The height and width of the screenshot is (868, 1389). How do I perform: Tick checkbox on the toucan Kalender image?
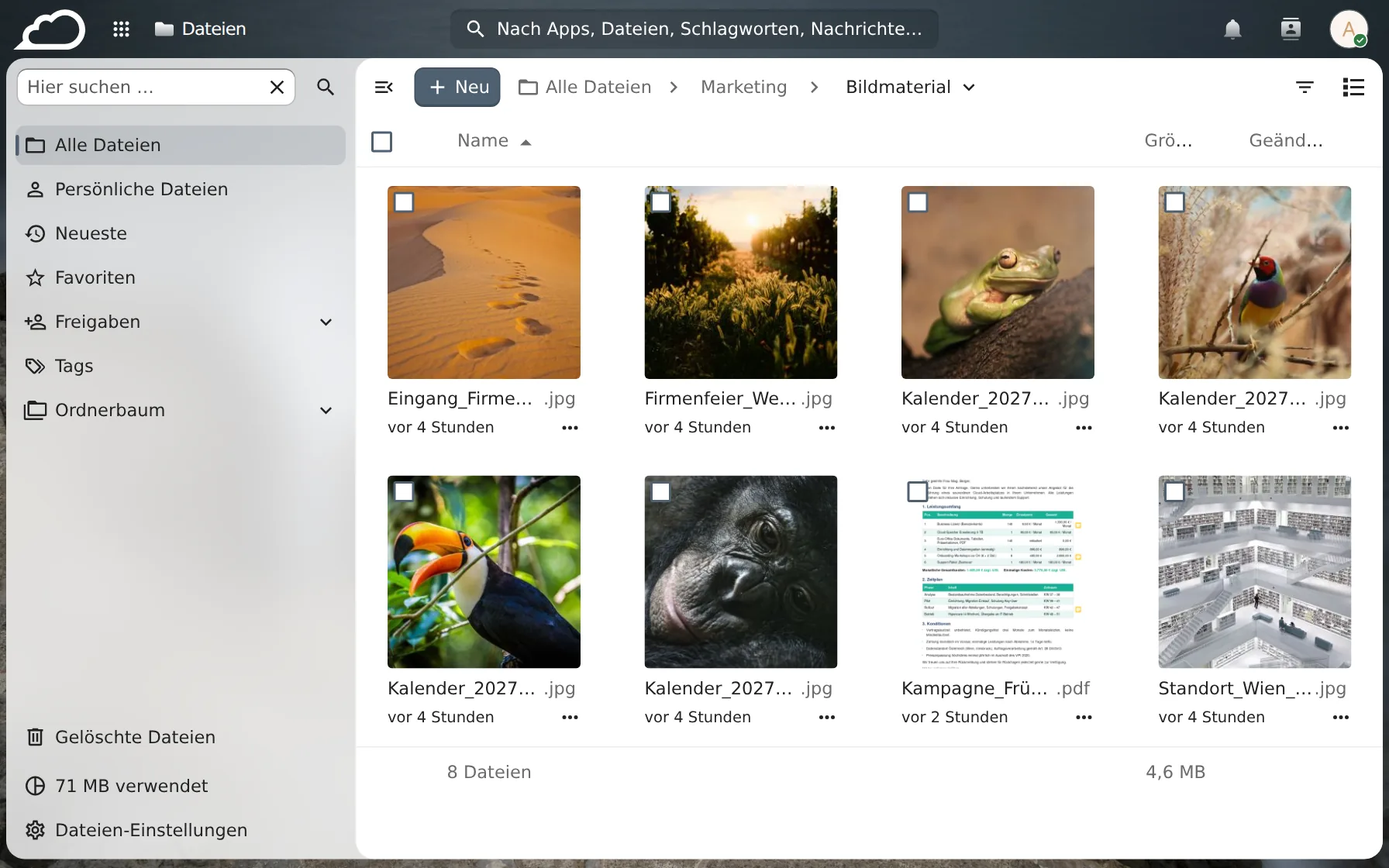click(x=404, y=492)
